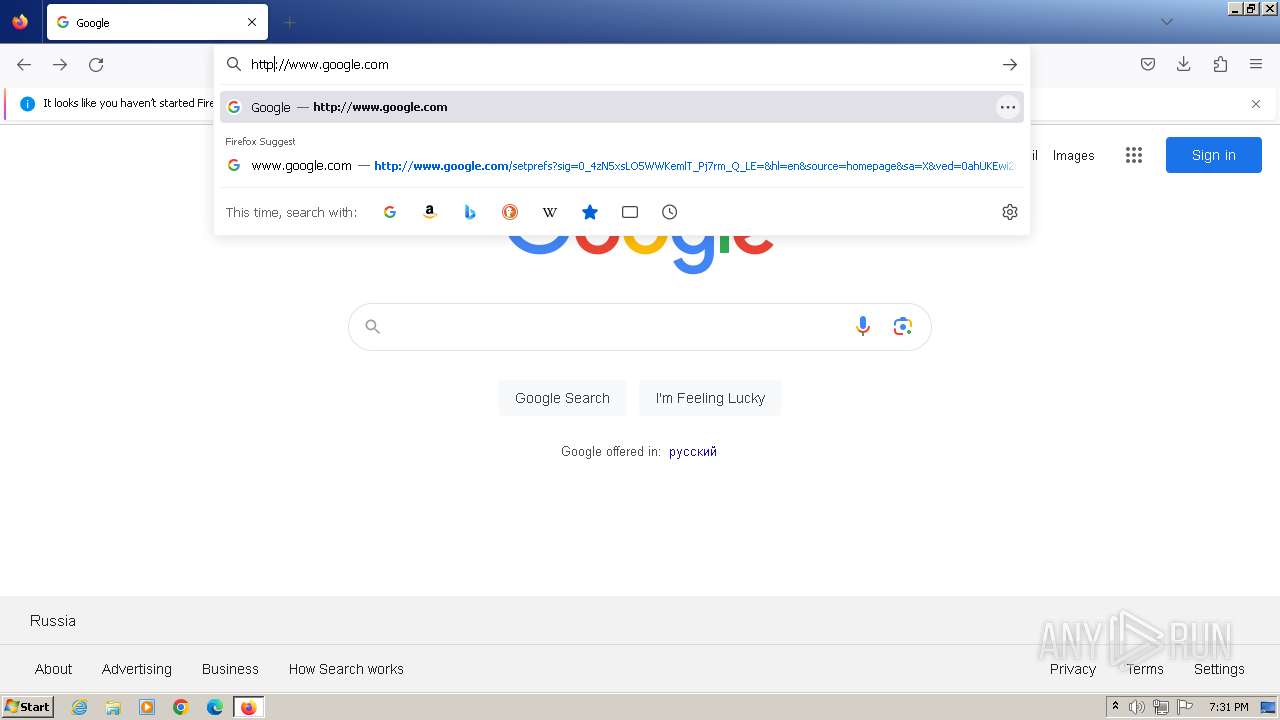Image resolution: width=1280 pixels, height=720 pixels.
Task: Close the Google tab
Action: (252, 22)
